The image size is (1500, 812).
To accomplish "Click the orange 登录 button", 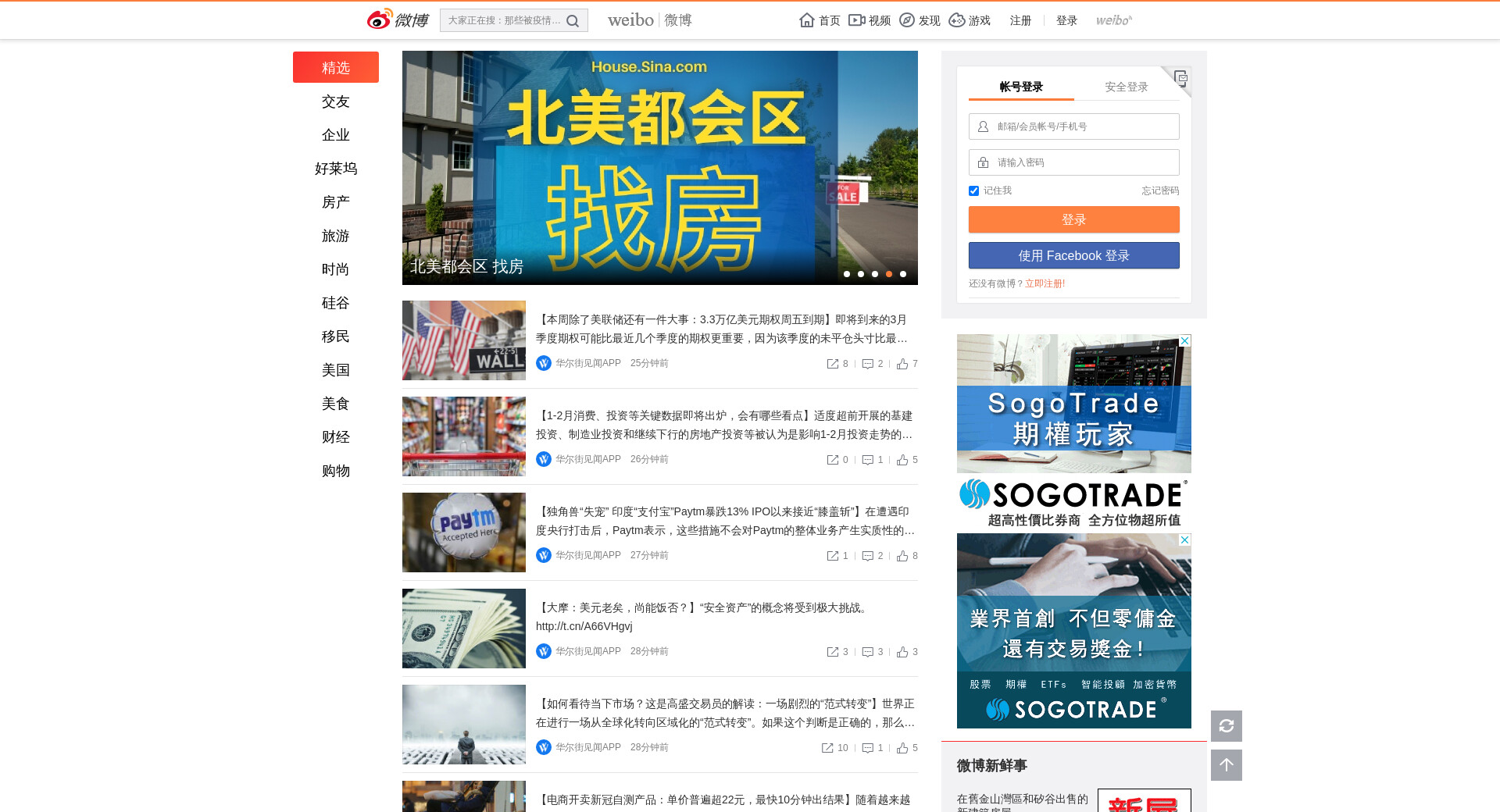I will [x=1073, y=219].
